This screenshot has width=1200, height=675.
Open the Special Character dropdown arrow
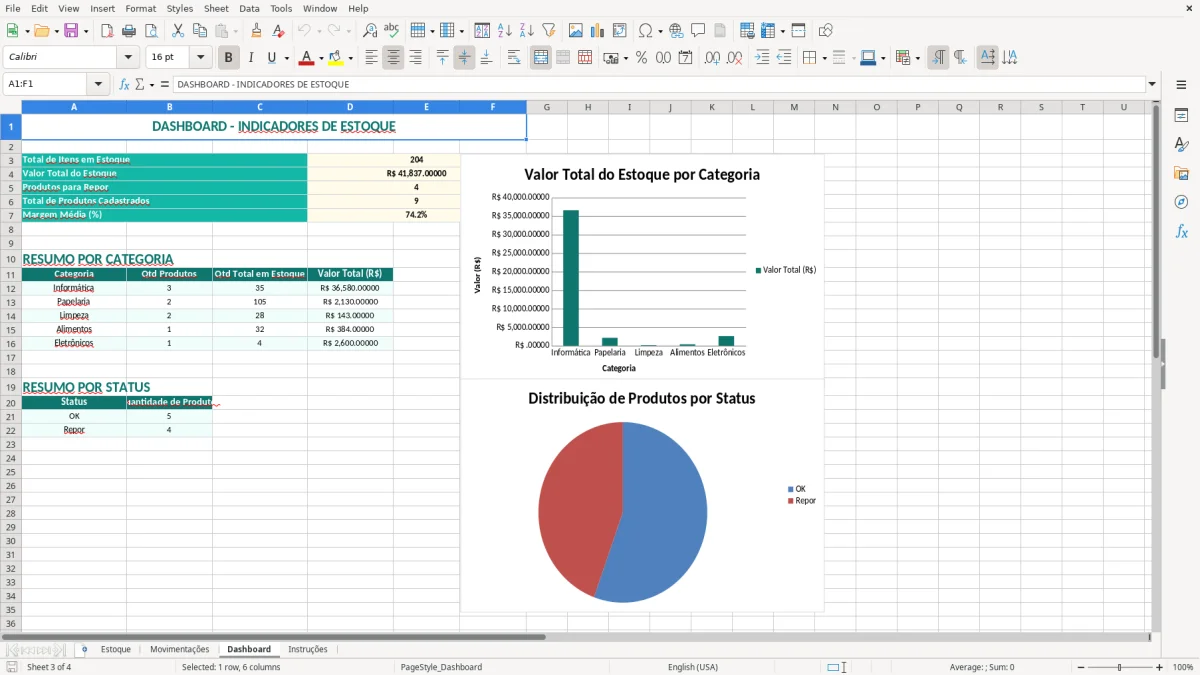658,31
